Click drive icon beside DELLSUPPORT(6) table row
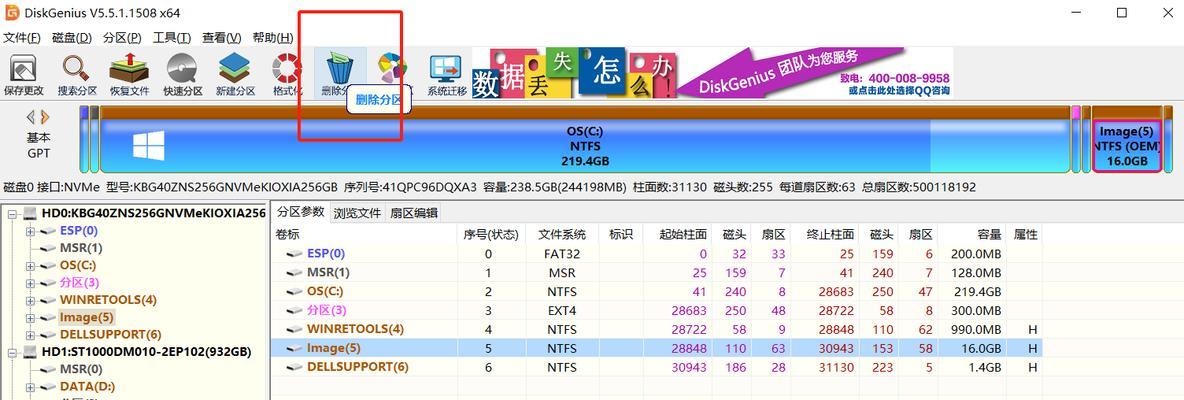The image size is (1184, 400). click(x=295, y=367)
